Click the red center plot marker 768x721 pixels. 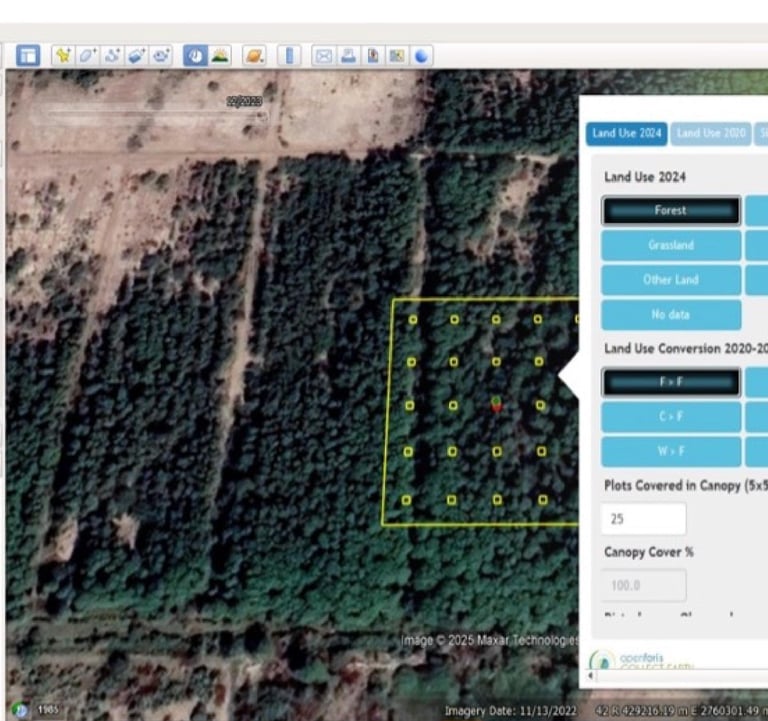tap(496, 405)
